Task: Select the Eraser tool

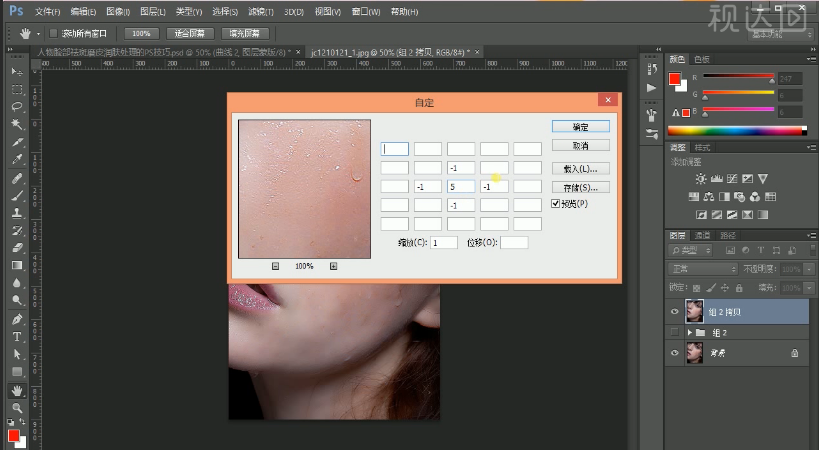Action: pyautogui.click(x=17, y=247)
